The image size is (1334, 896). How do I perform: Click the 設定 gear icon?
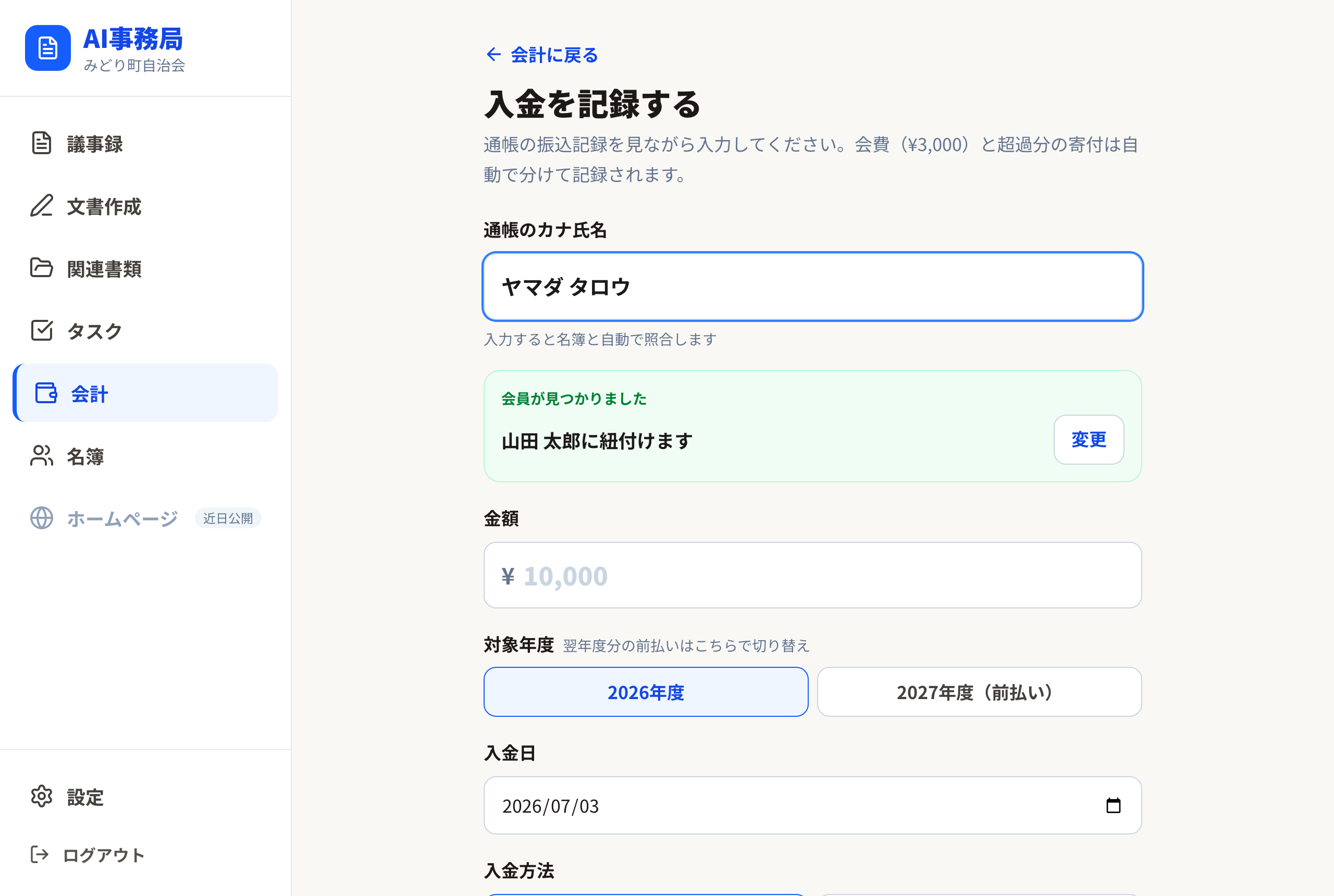[x=41, y=797]
